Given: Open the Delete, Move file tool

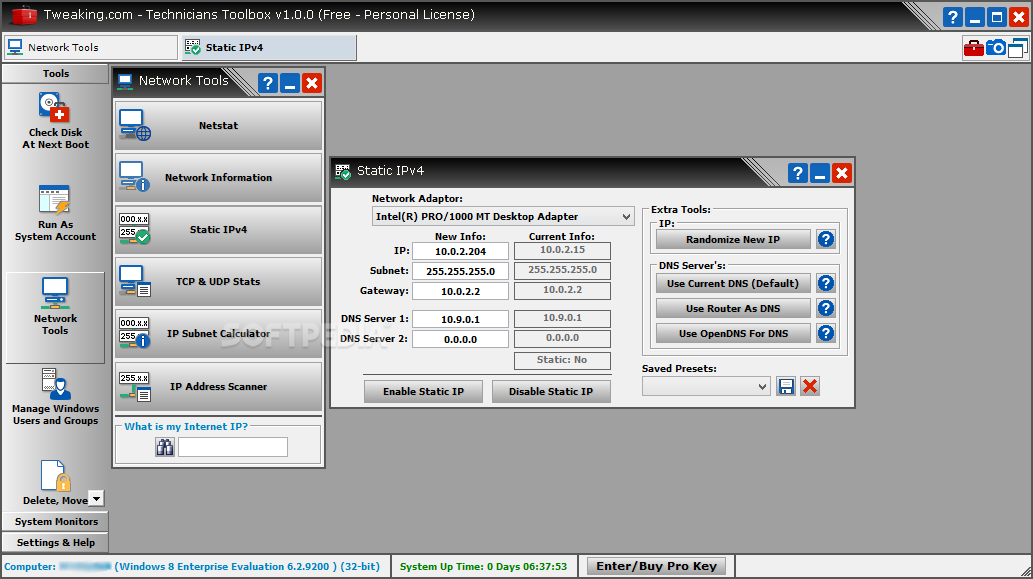Looking at the screenshot, I should pyautogui.click(x=53, y=483).
